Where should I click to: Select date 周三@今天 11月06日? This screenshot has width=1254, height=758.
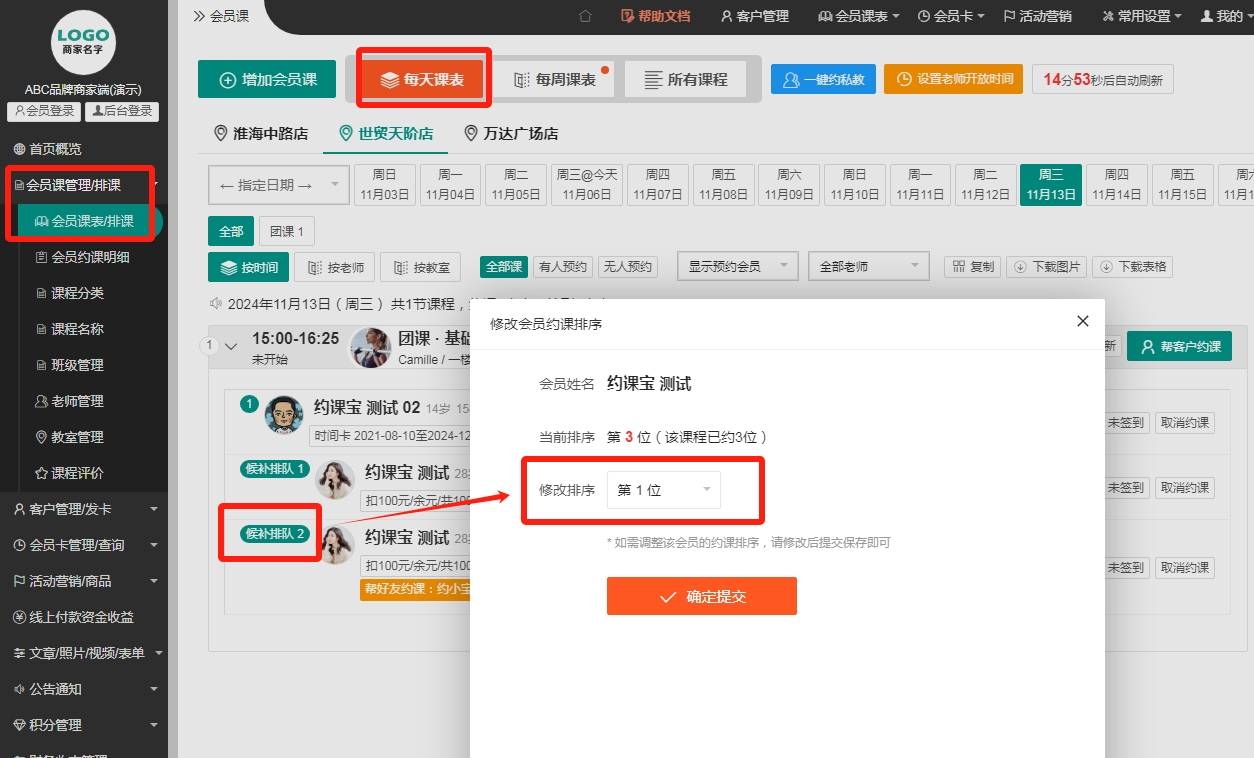coord(587,185)
